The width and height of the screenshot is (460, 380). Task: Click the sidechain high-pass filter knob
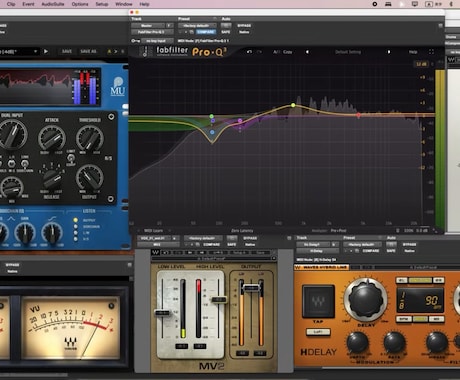(52, 233)
